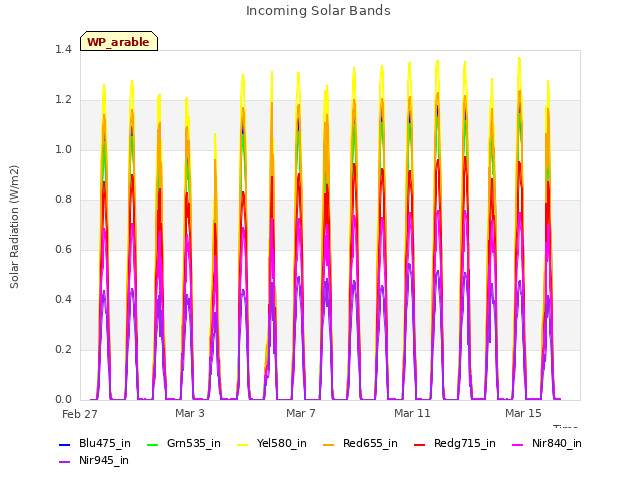This screenshot has width=640, height=480.
Task: Click the Red655_in orange legend swatch
Action: tap(329, 444)
